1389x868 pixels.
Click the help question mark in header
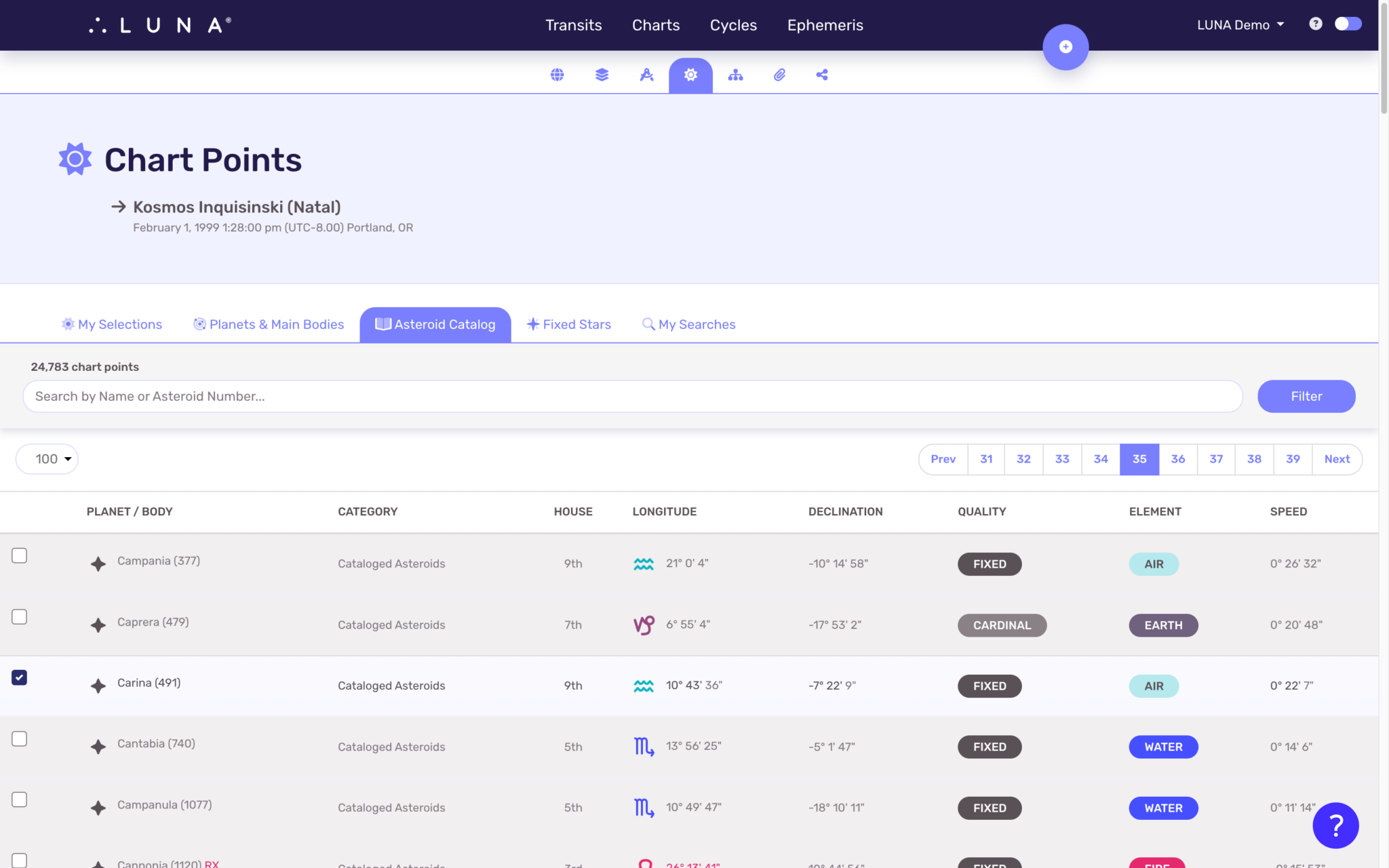pos(1315,24)
